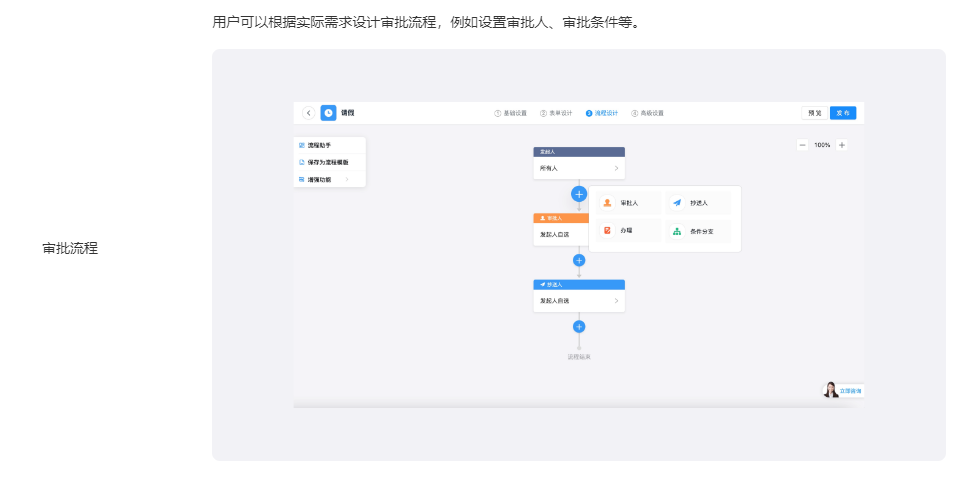965x495 pixels.
Task: Click plus button below initiator node
Action: [579, 194]
